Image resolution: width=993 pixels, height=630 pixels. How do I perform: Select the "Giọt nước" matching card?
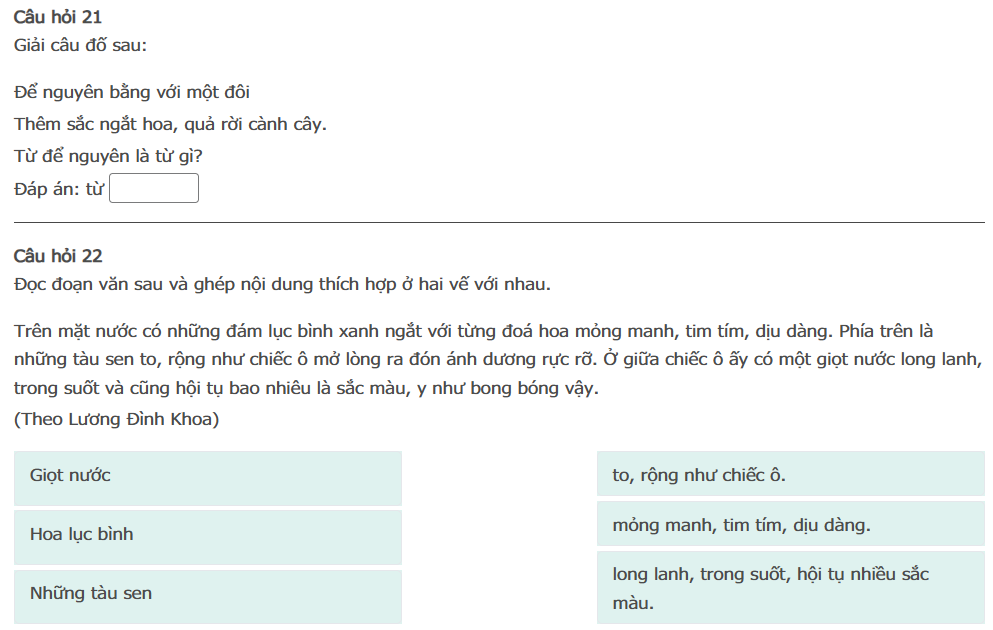(208, 476)
